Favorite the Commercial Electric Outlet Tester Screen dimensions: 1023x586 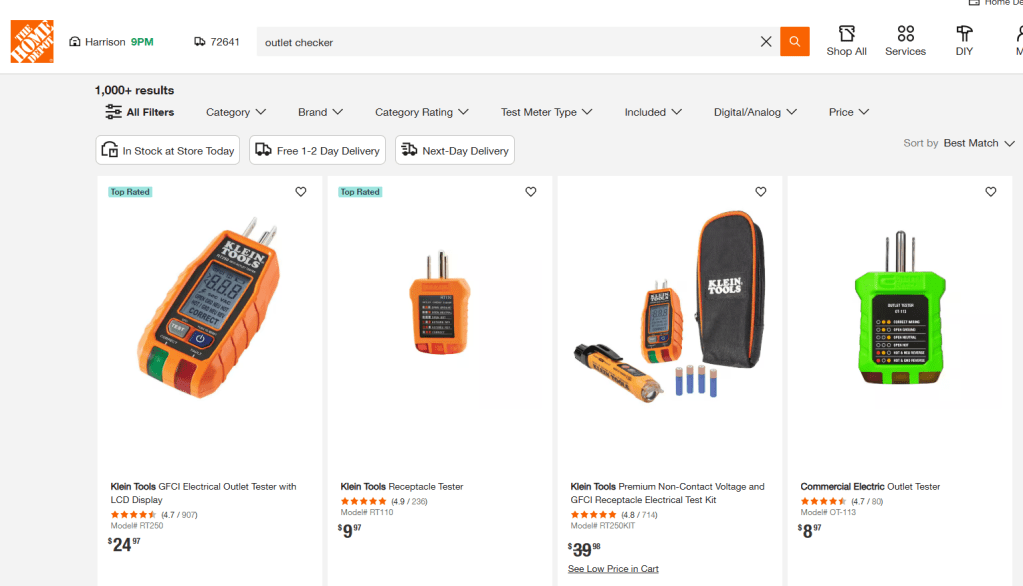[x=991, y=192]
